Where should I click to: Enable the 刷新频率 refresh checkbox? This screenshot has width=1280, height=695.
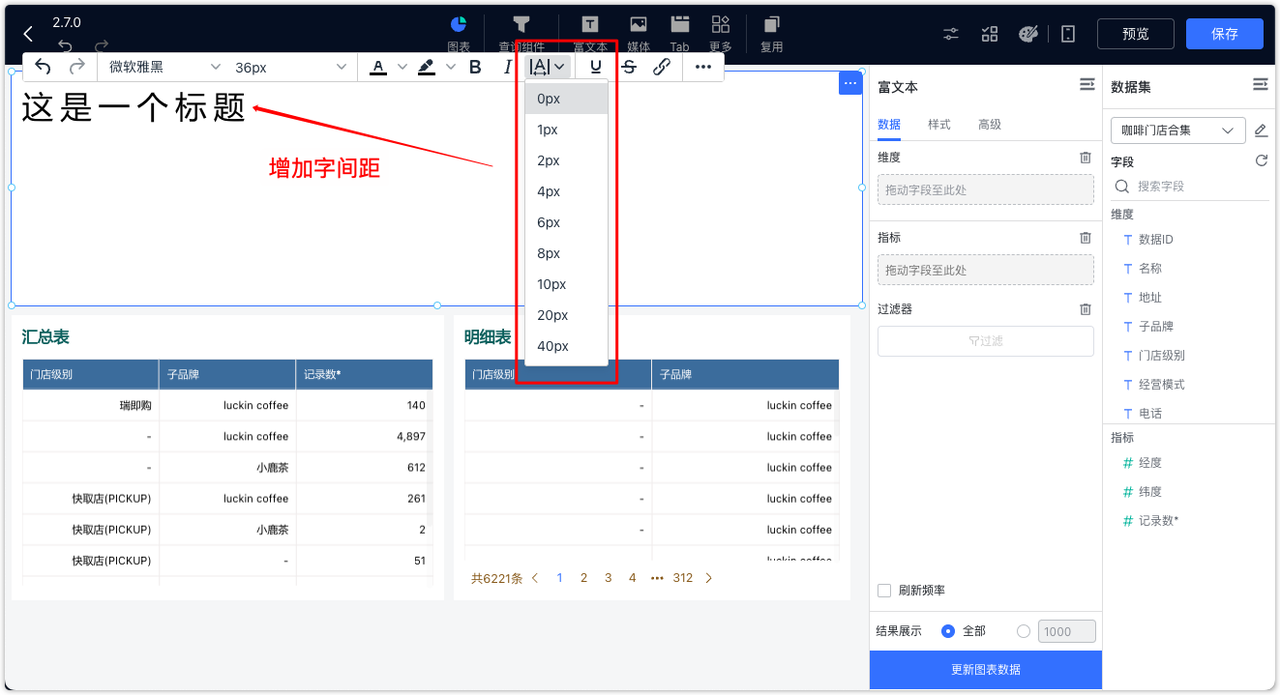pyautogui.click(x=884, y=590)
